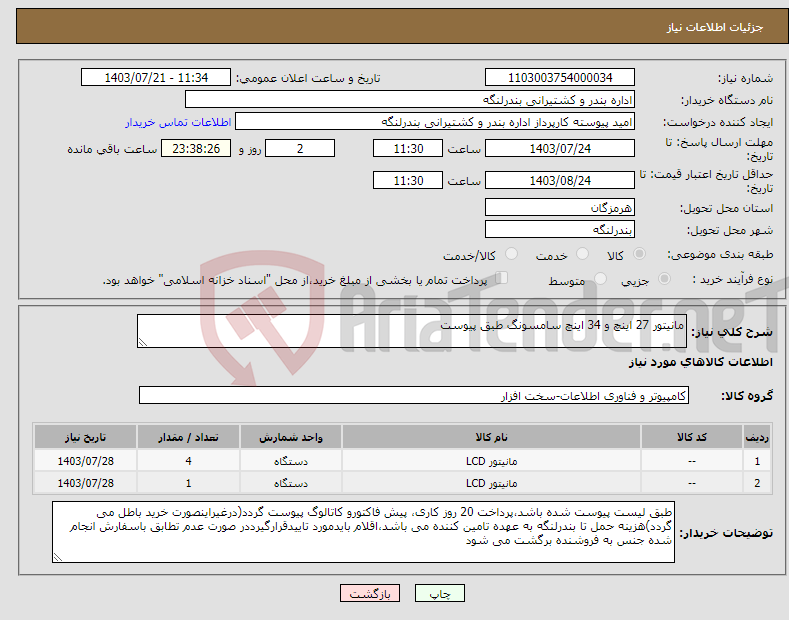Click دستگاه unit in row 2
This screenshot has height=620, width=789.
[291, 483]
